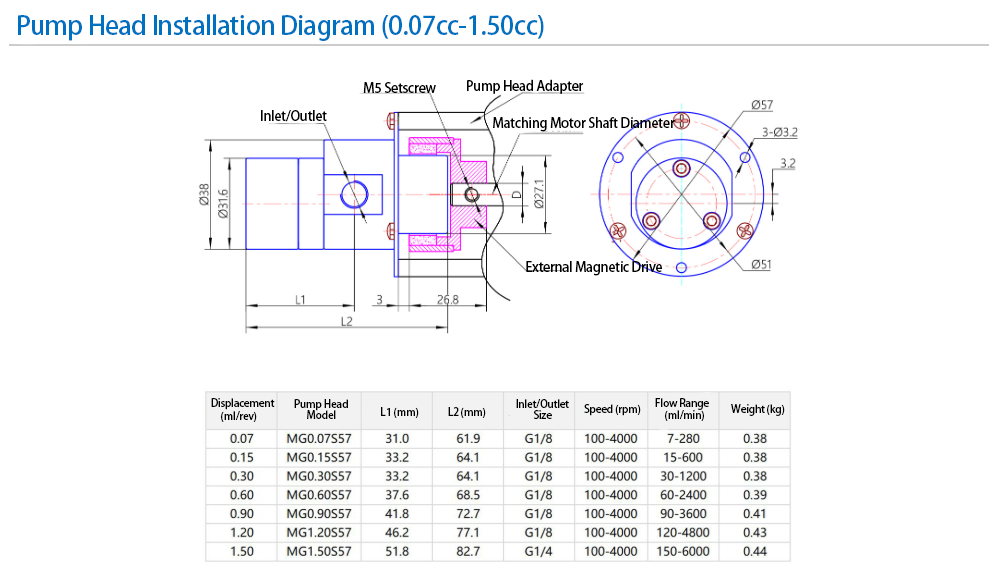997x575 pixels.
Task: Click the Speed (rpm) column header
Action: [x=612, y=409]
